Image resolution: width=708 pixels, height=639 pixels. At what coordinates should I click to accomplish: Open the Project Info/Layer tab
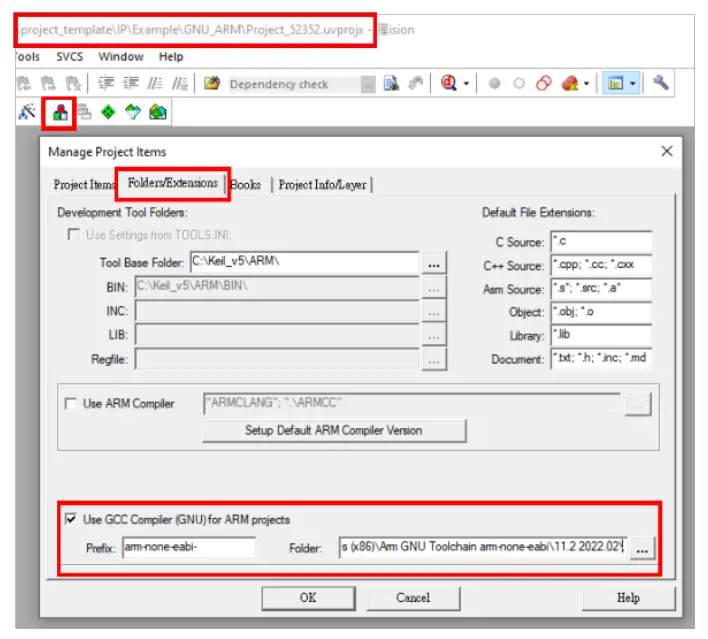pos(322,185)
